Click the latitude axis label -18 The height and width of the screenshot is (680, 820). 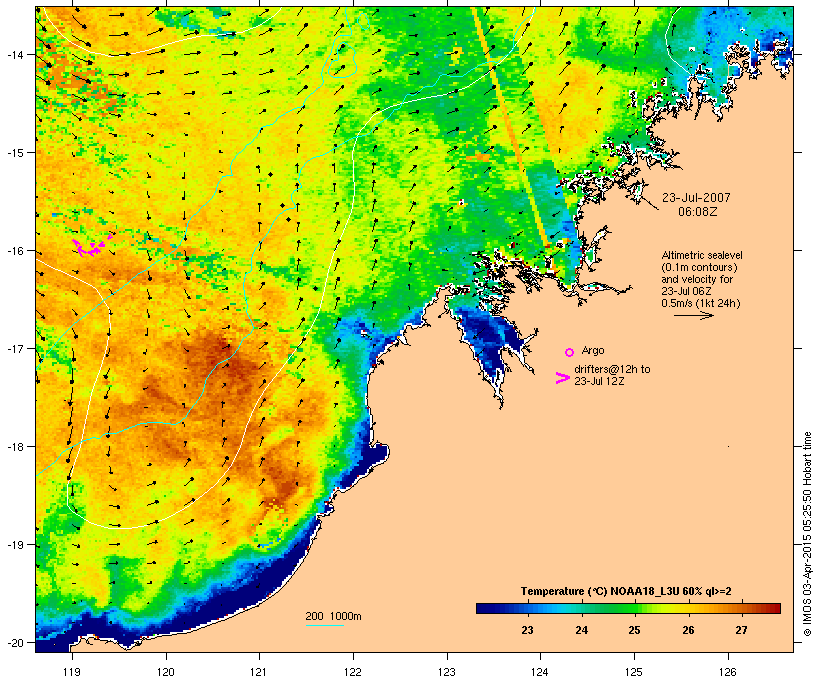(15, 447)
